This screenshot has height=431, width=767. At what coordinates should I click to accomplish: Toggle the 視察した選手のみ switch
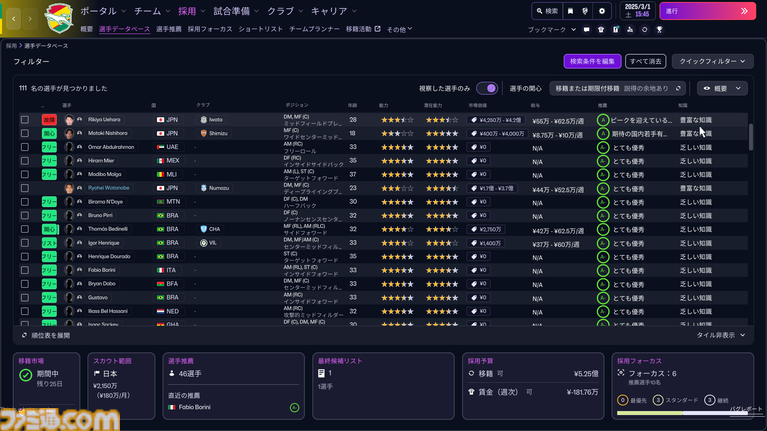pyautogui.click(x=487, y=88)
